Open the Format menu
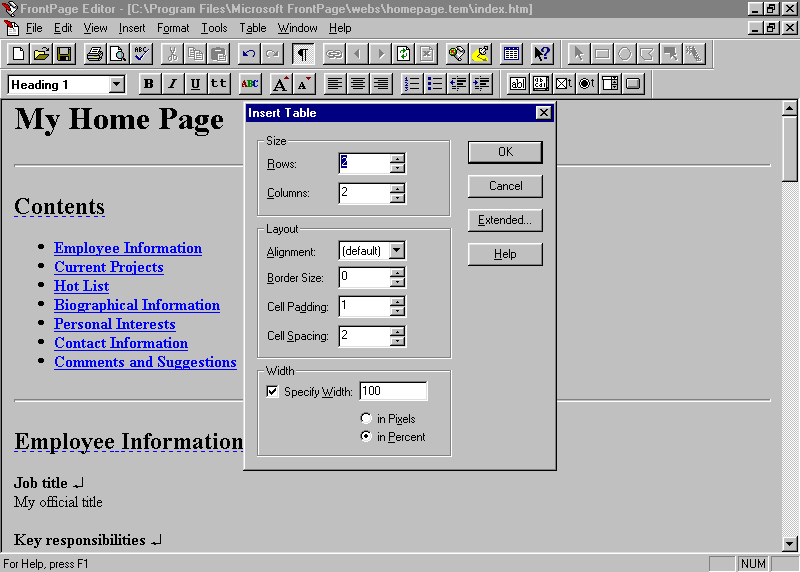 pos(173,28)
